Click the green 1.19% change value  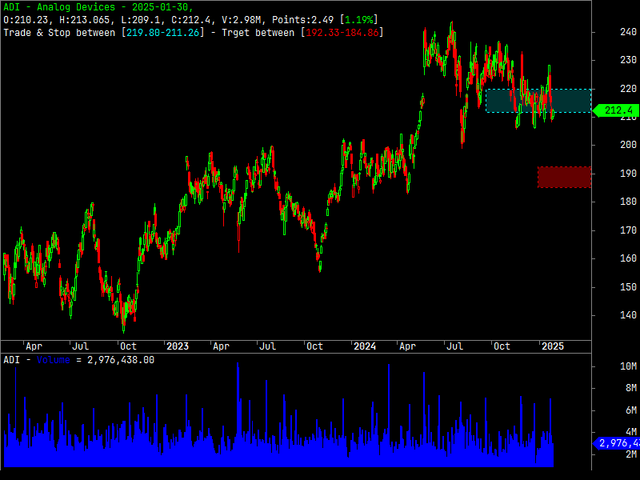pos(359,20)
